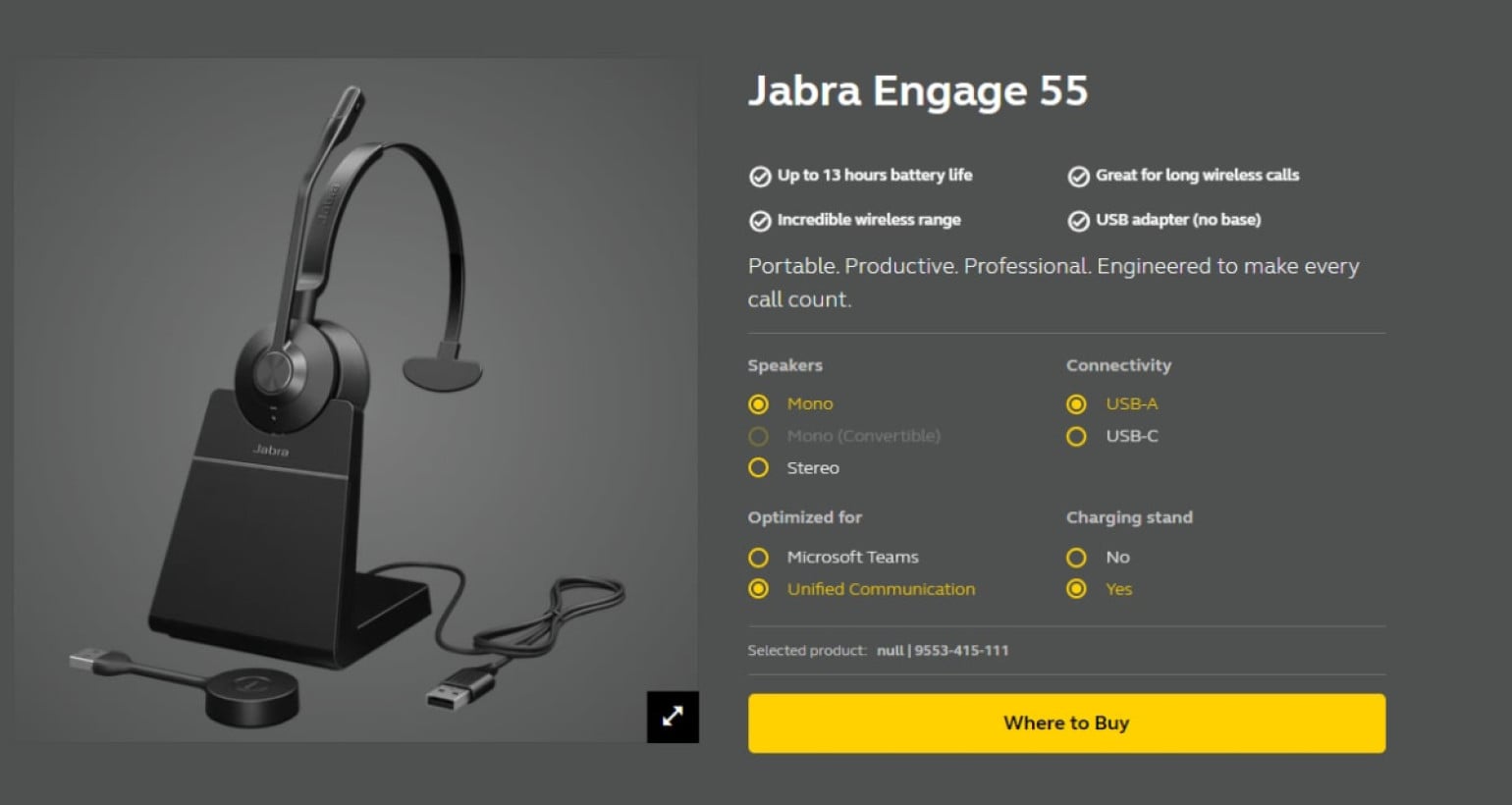Switch connectivity to USB-C

coord(1077,436)
